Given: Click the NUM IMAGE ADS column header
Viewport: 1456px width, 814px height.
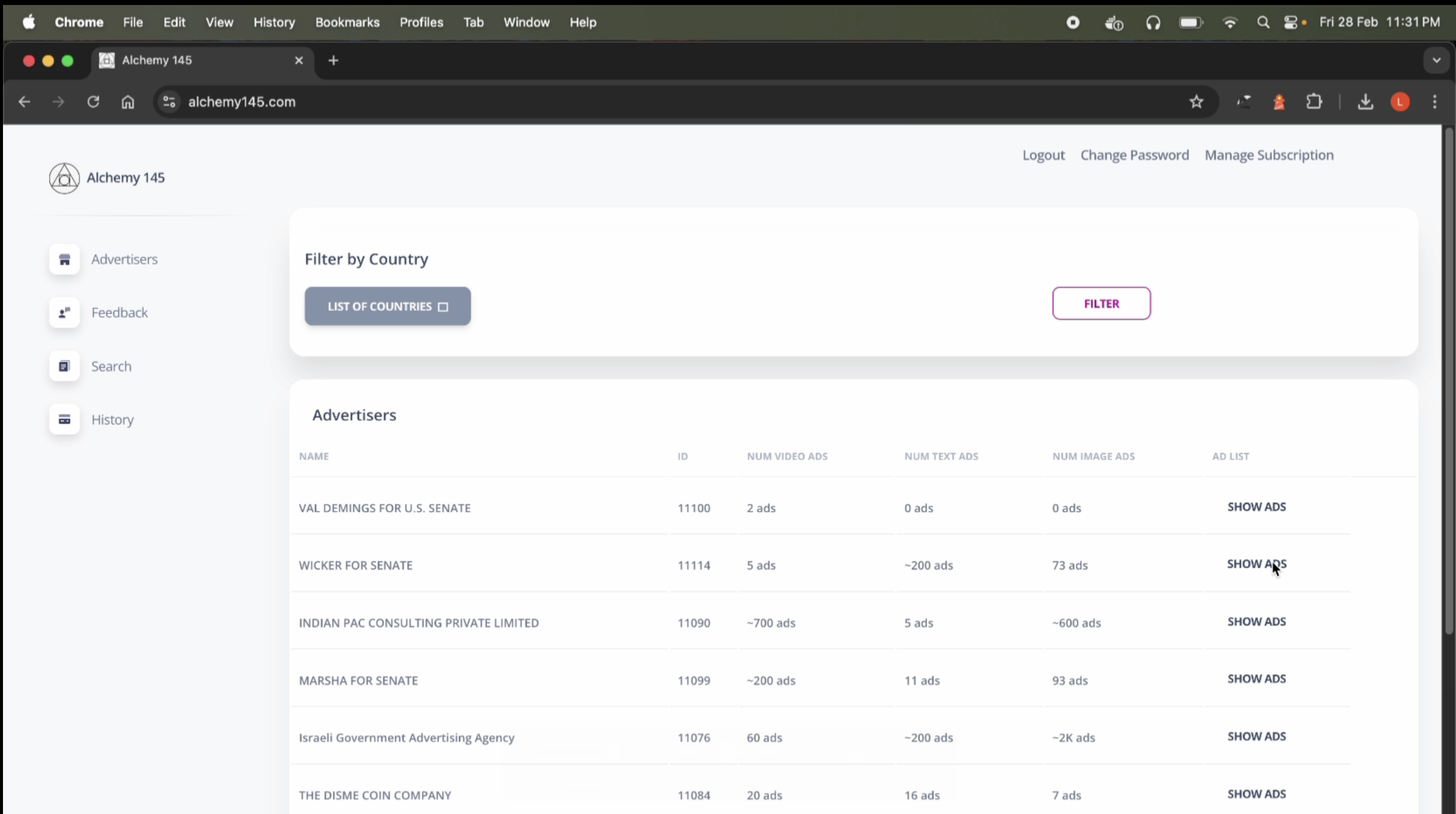Looking at the screenshot, I should pos(1093,456).
